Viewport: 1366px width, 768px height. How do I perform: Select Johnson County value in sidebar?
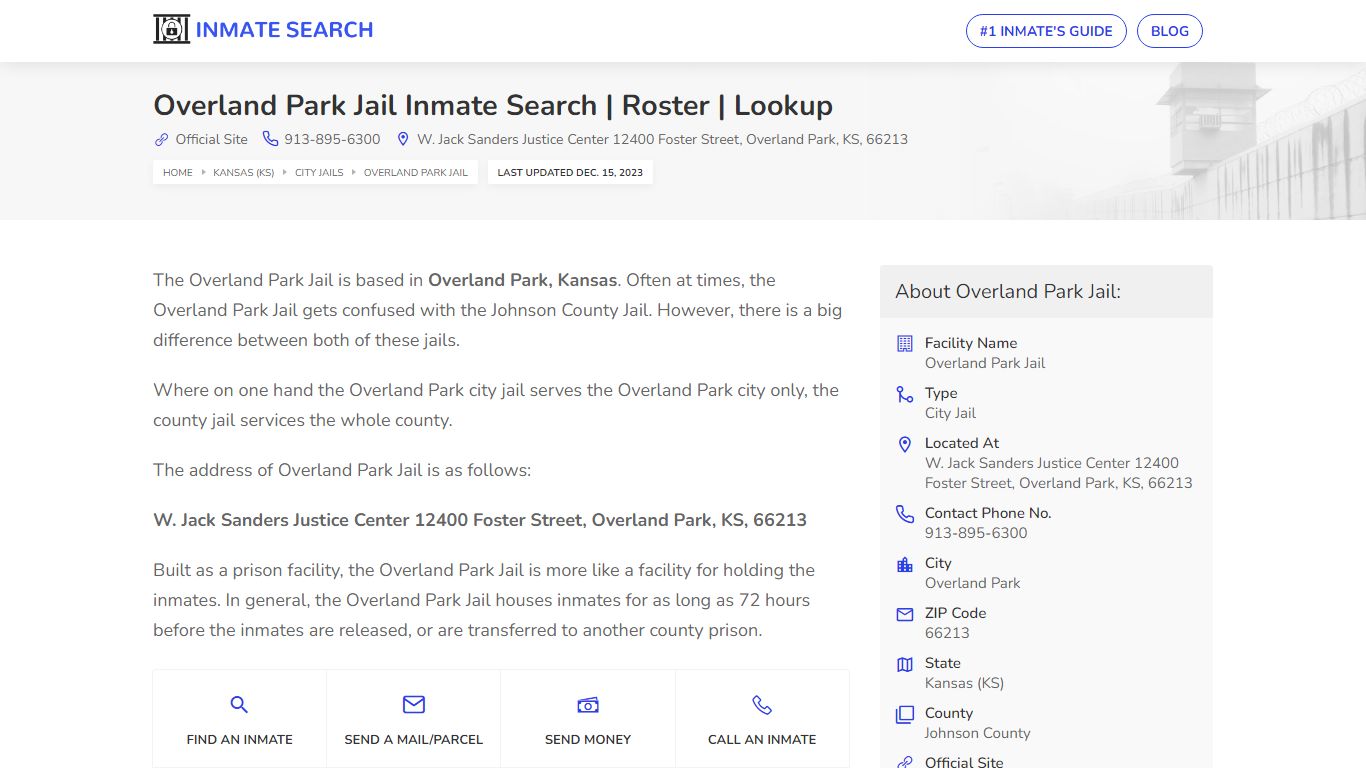click(977, 733)
